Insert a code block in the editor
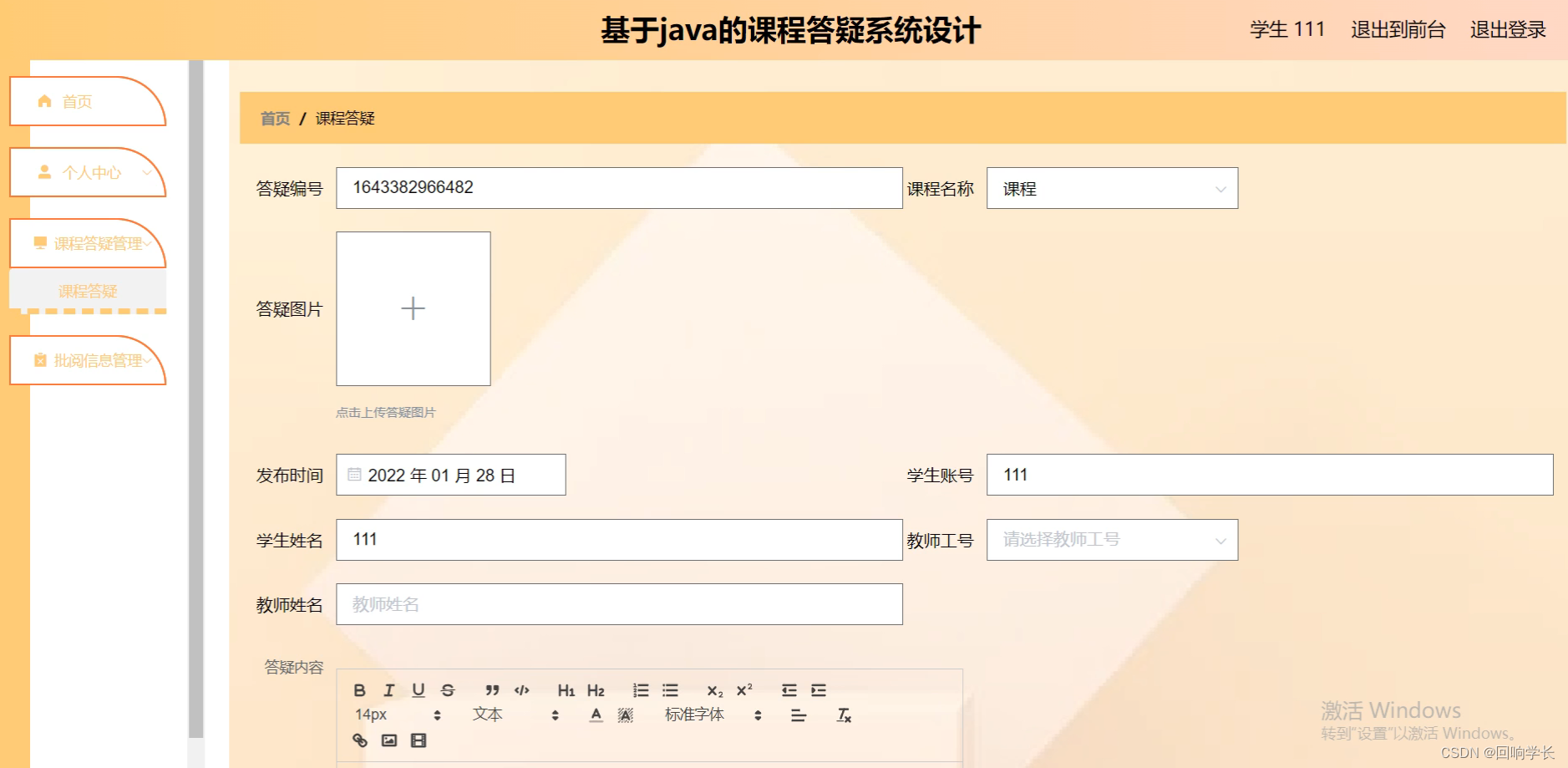The image size is (1568, 768). [x=521, y=689]
